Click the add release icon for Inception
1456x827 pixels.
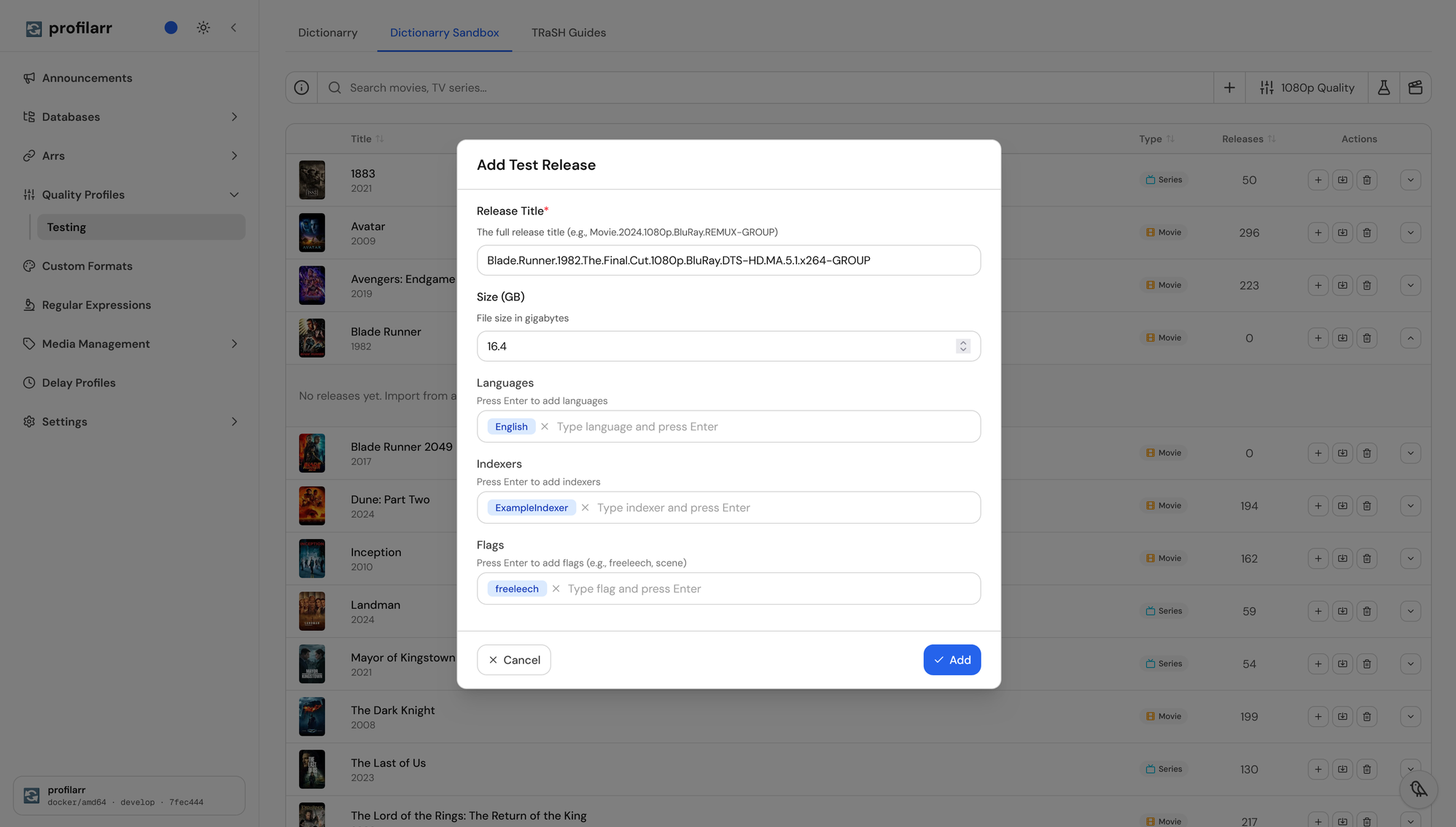pos(1317,559)
